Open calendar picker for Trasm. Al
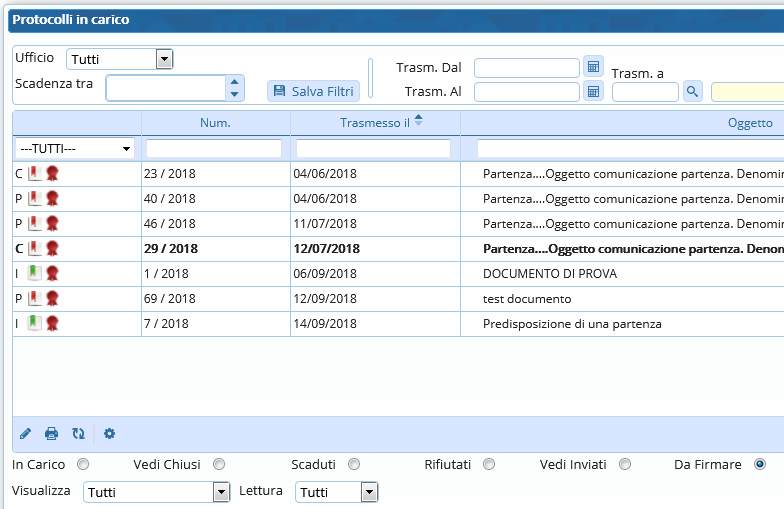The width and height of the screenshot is (784, 509). click(593, 92)
